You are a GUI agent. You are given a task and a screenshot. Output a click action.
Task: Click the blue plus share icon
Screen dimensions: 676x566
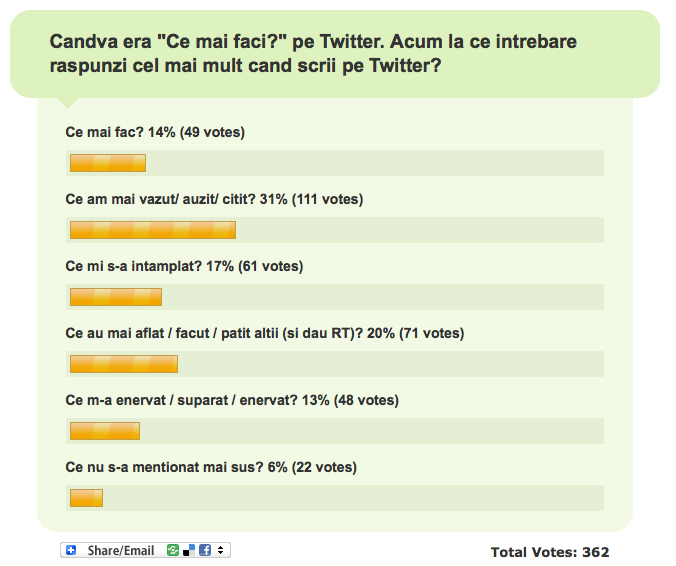coord(71,550)
